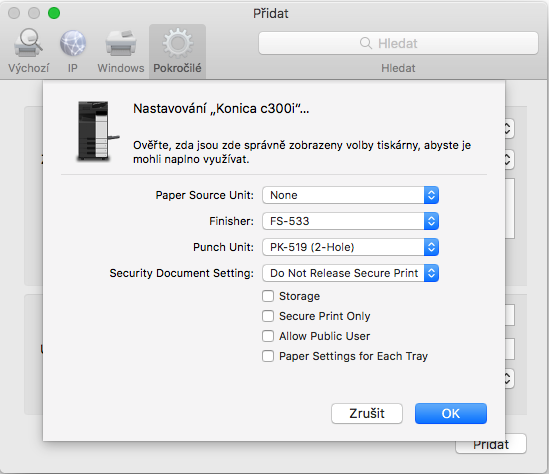
Task: Enable the Storage checkbox
Action: click(x=268, y=296)
